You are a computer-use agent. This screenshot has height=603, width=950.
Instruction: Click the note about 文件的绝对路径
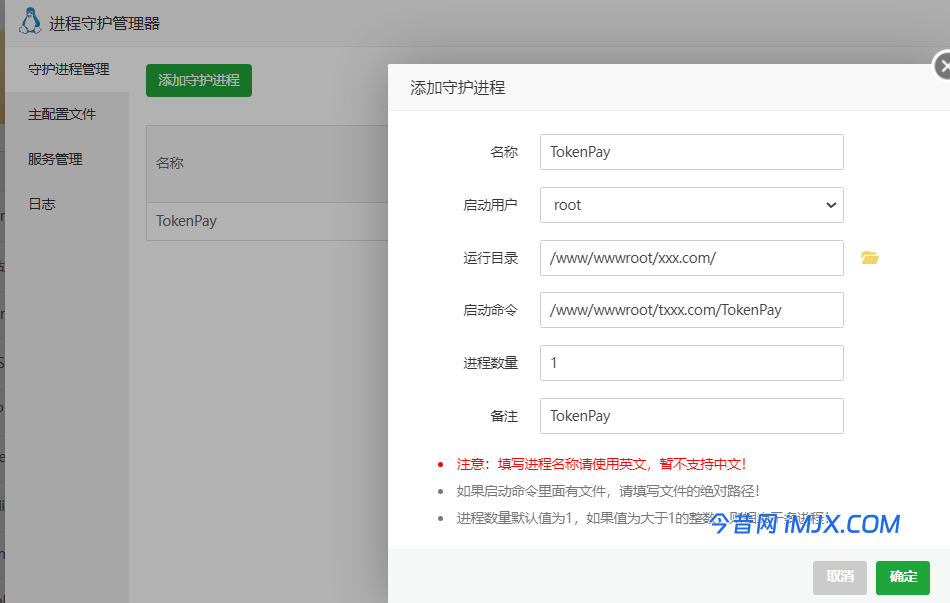click(x=608, y=491)
